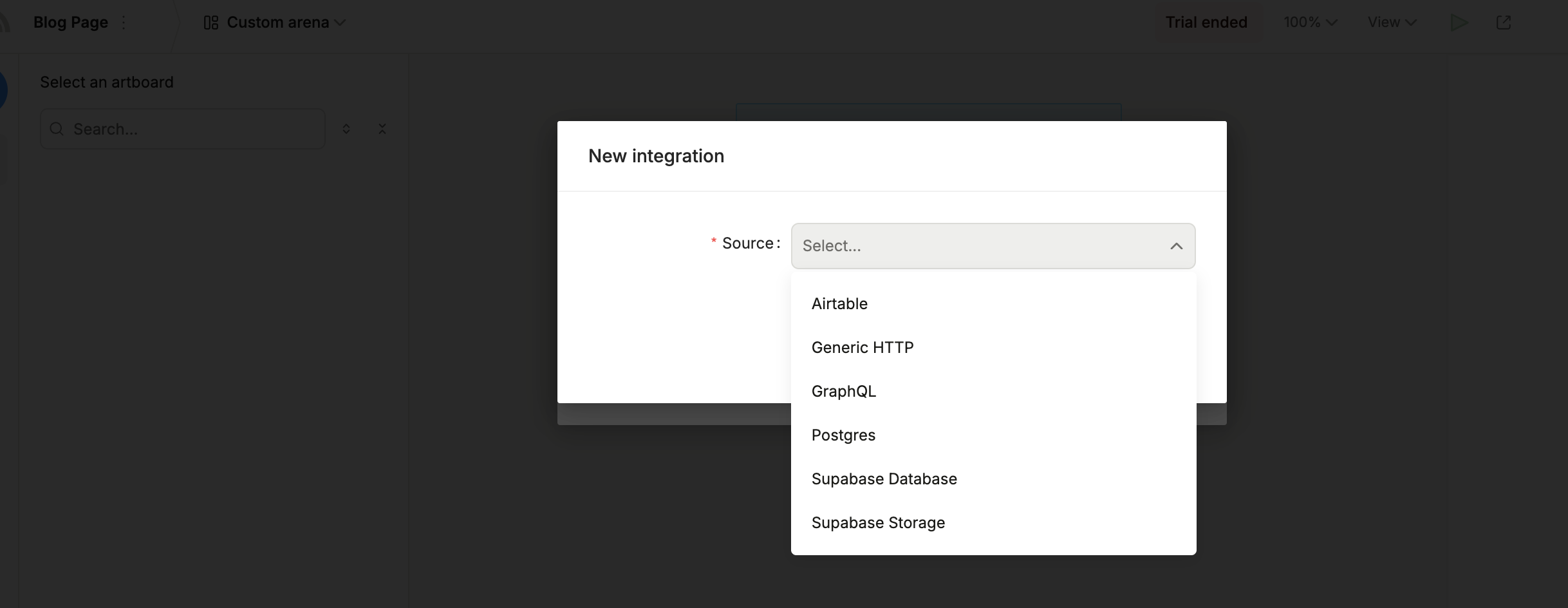Select Generic HTTP as the source

862,347
